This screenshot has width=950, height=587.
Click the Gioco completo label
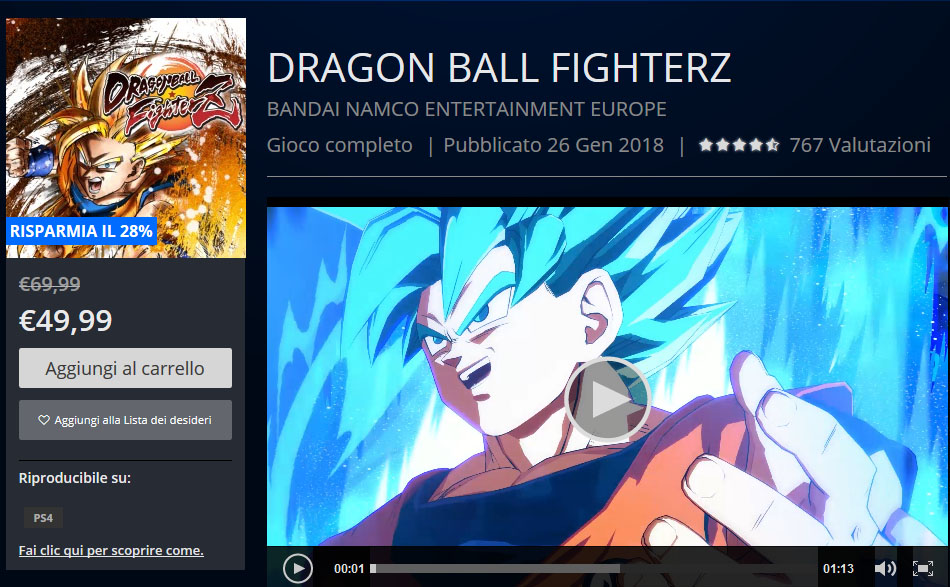pos(340,145)
